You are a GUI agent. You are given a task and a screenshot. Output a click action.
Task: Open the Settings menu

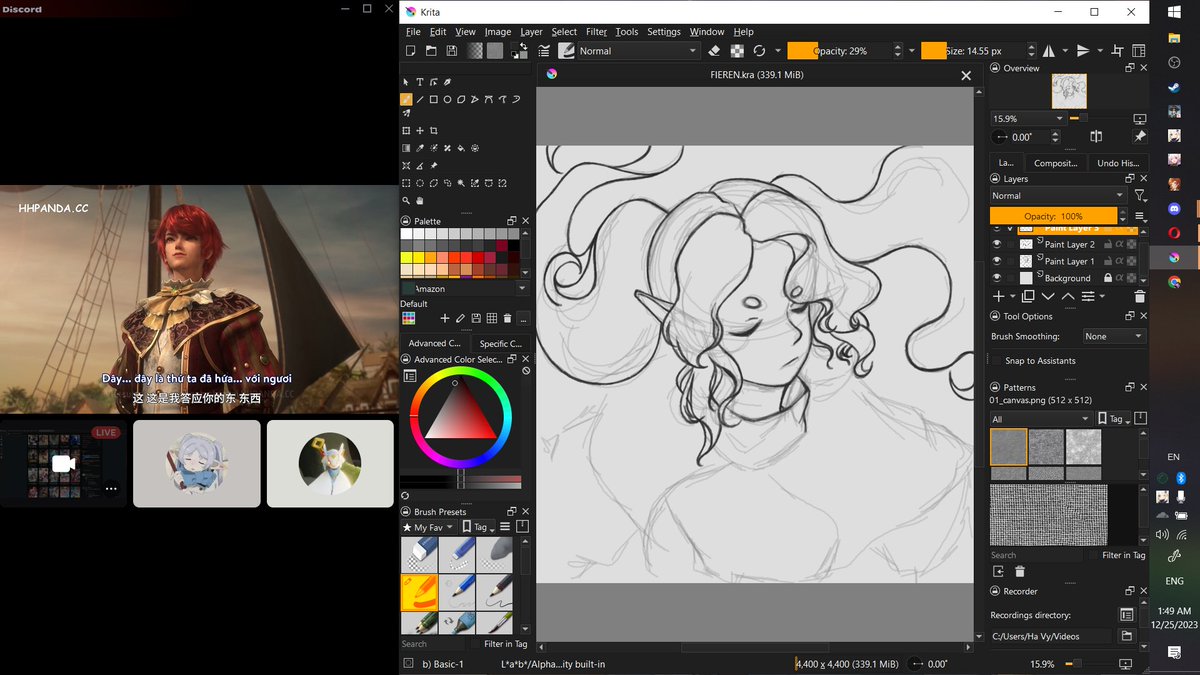663,32
